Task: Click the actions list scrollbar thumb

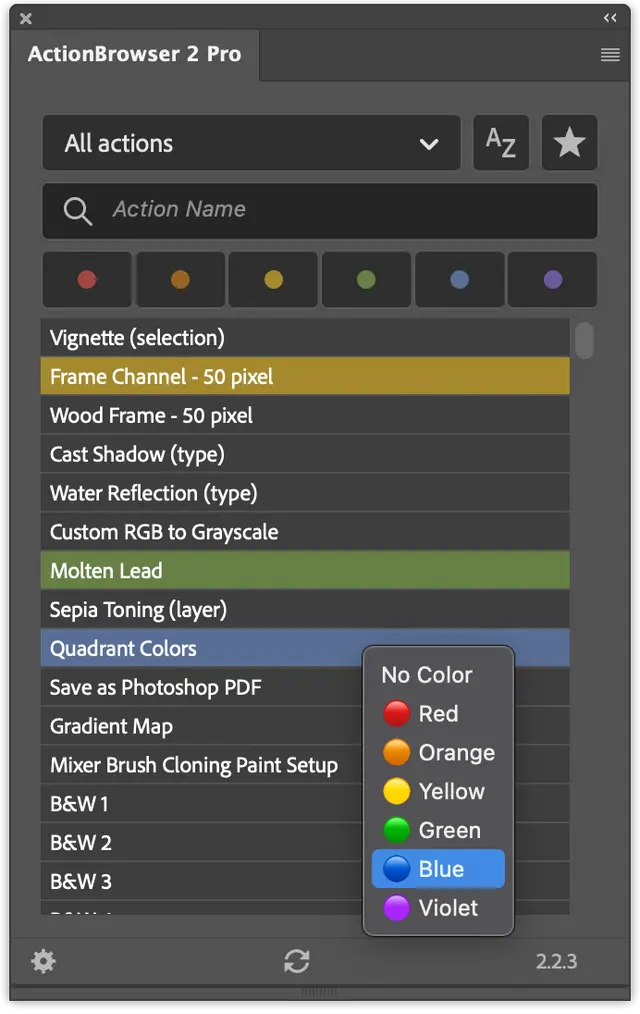Action: point(584,340)
